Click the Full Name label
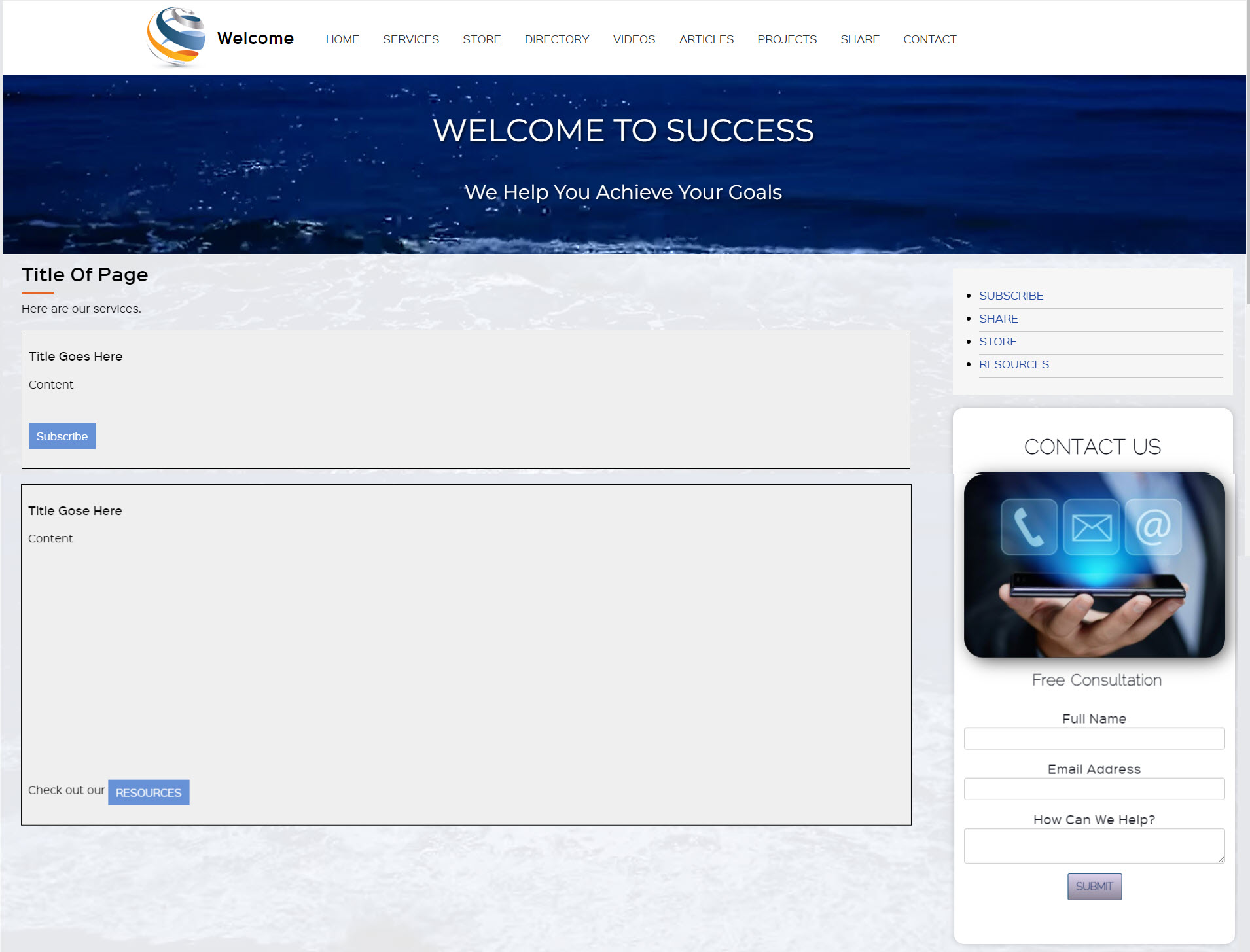Screen dimensions: 1250x952 coord(1094,719)
